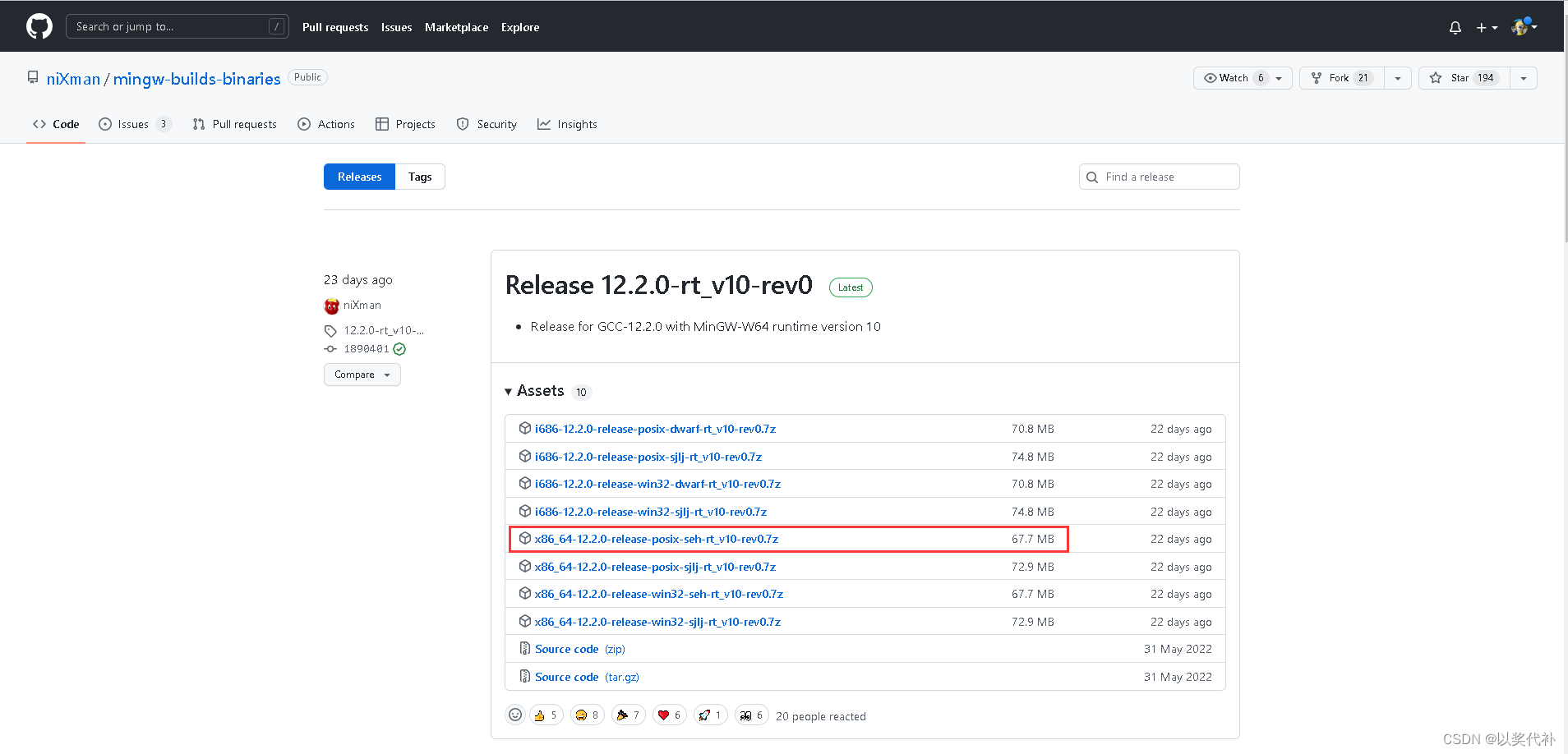Download x86_64 posix-seh rev0.7z asset
Viewport: 1568px width, 754px height.
657,539
